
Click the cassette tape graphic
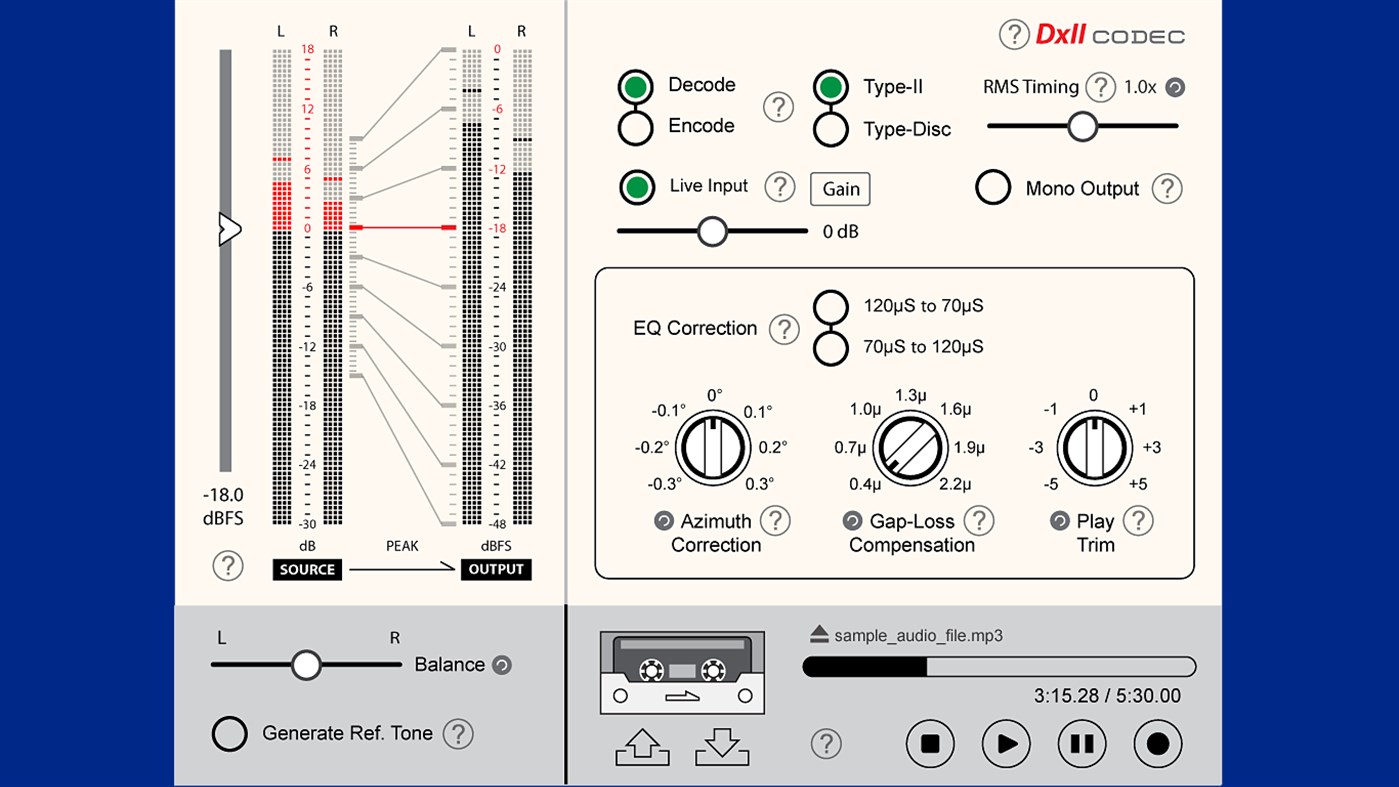[682, 671]
